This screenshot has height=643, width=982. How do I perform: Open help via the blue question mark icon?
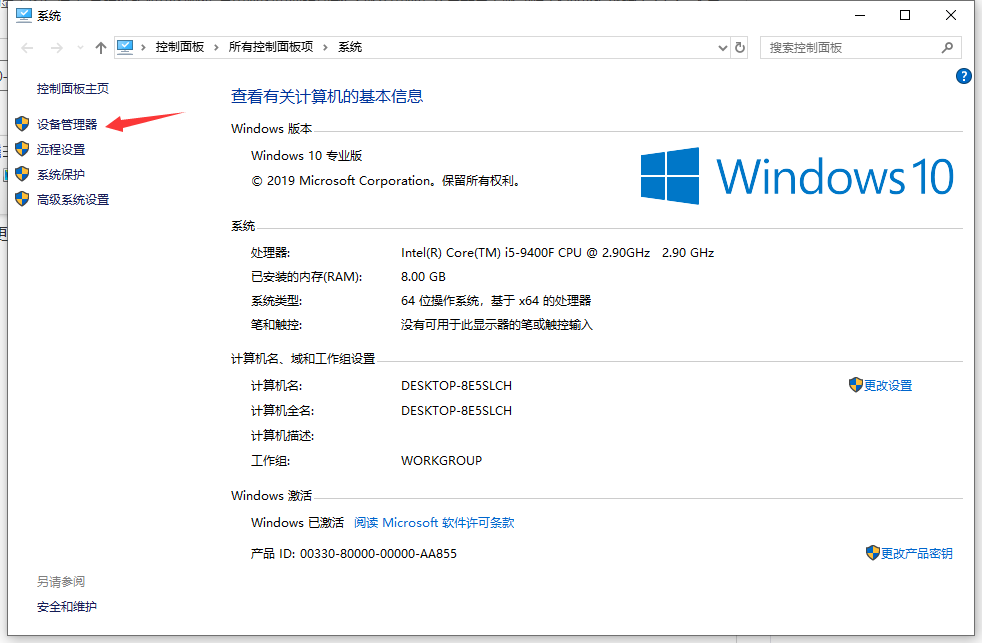[x=964, y=76]
